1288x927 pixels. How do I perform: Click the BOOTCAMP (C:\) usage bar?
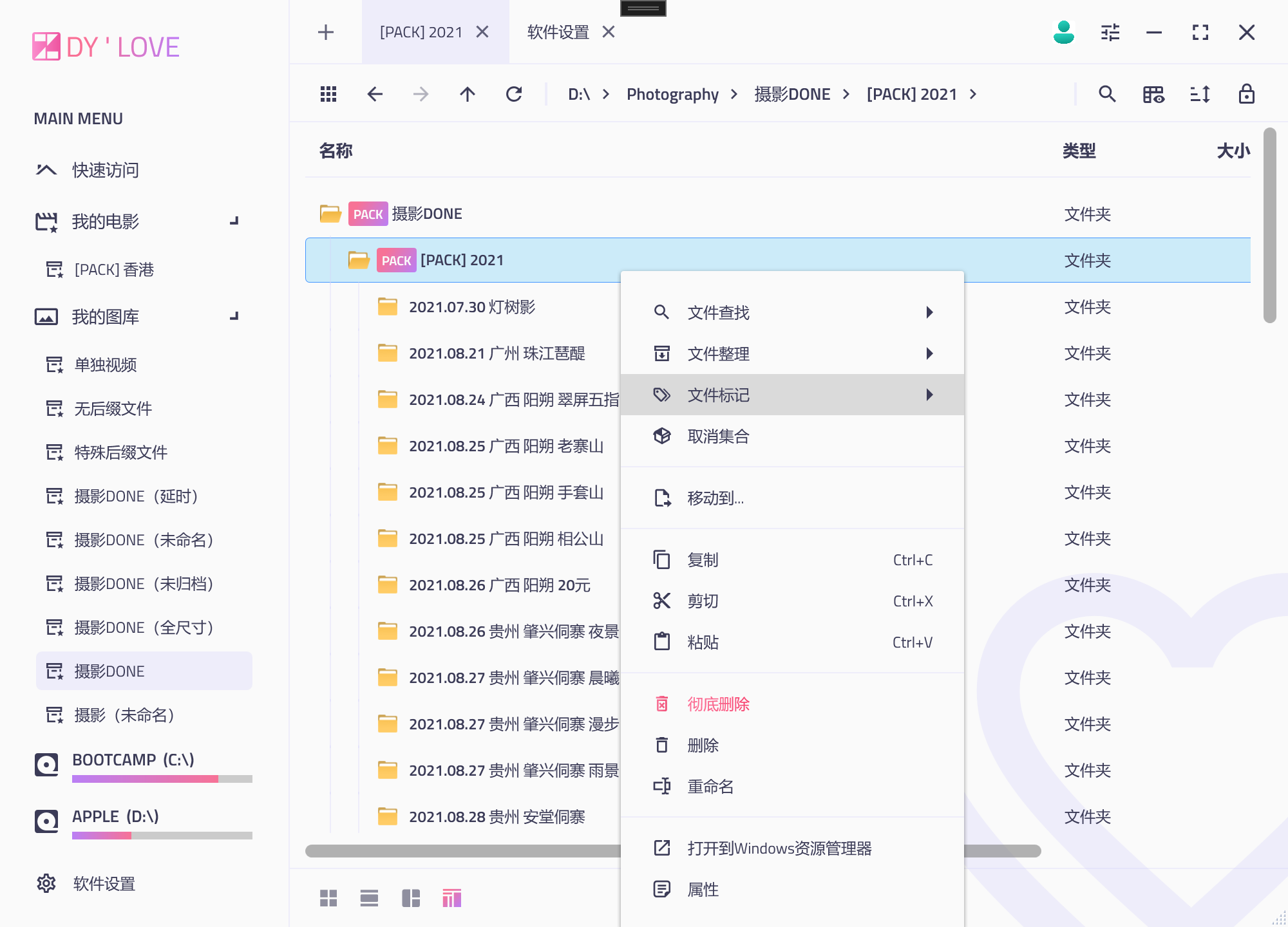tap(162, 779)
